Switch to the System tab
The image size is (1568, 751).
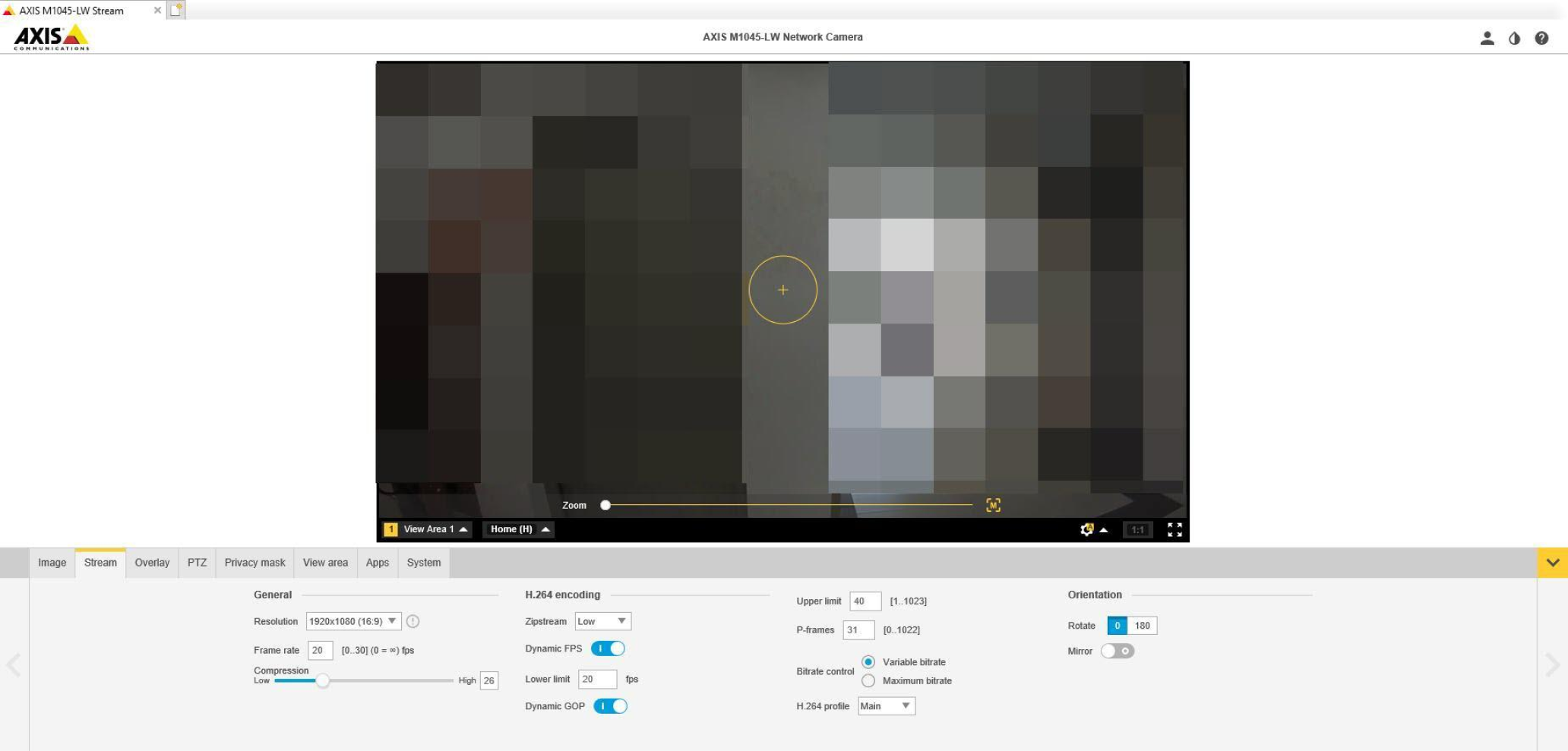pyautogui.click(x=423, y=563)
